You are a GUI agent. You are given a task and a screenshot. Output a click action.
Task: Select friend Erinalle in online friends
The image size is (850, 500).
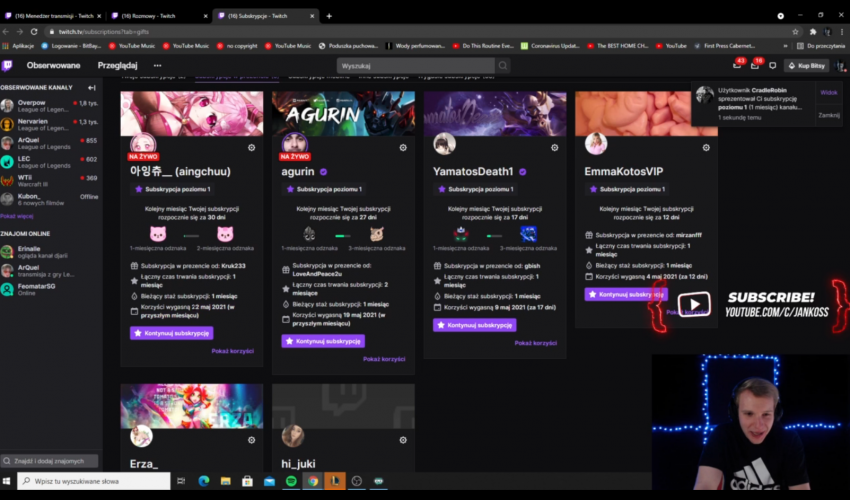pos(49,252)
